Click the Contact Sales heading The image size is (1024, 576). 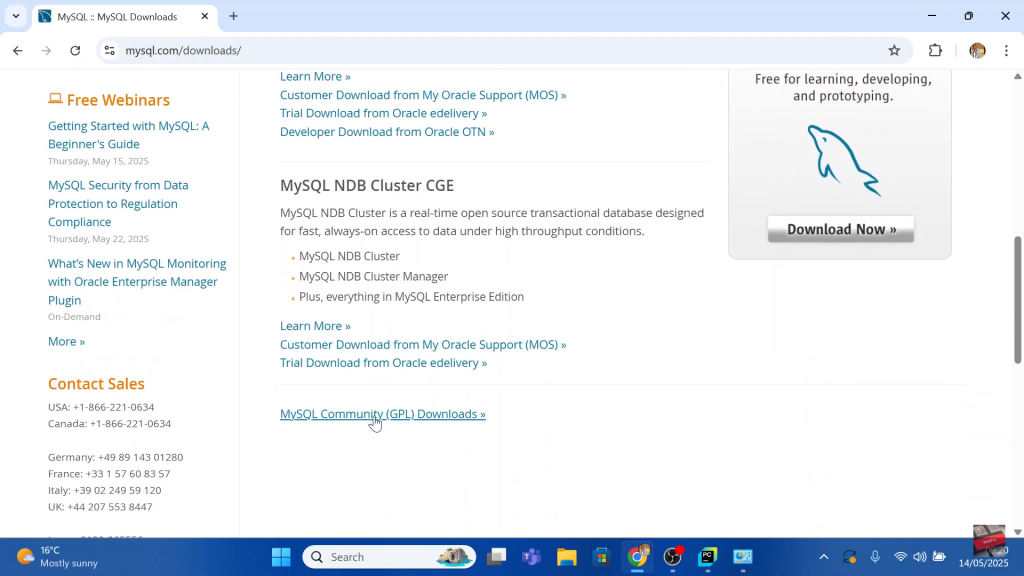click(96, 384)
